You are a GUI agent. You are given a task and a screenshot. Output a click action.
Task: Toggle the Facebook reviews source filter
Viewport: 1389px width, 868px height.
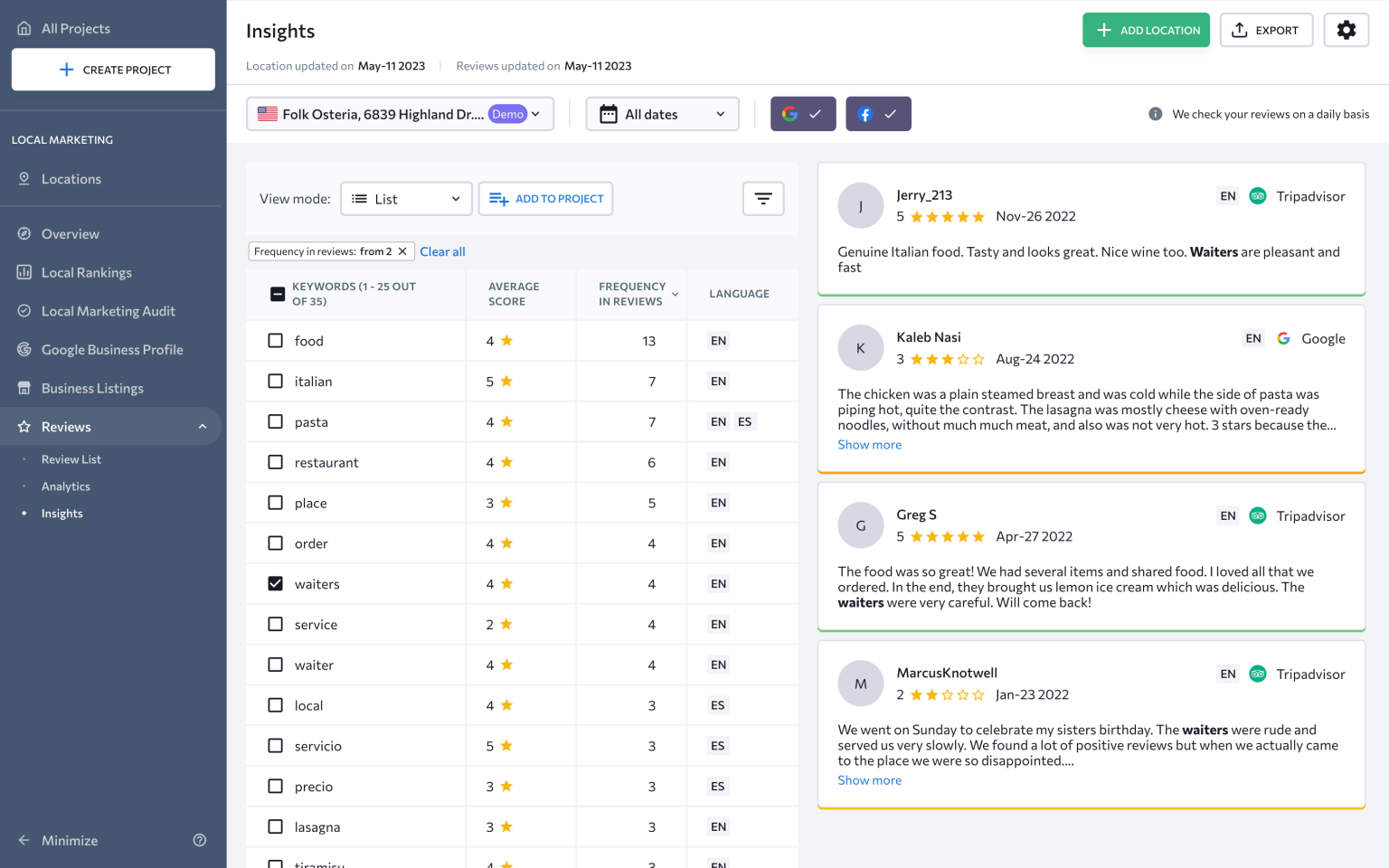pos(878,114)
